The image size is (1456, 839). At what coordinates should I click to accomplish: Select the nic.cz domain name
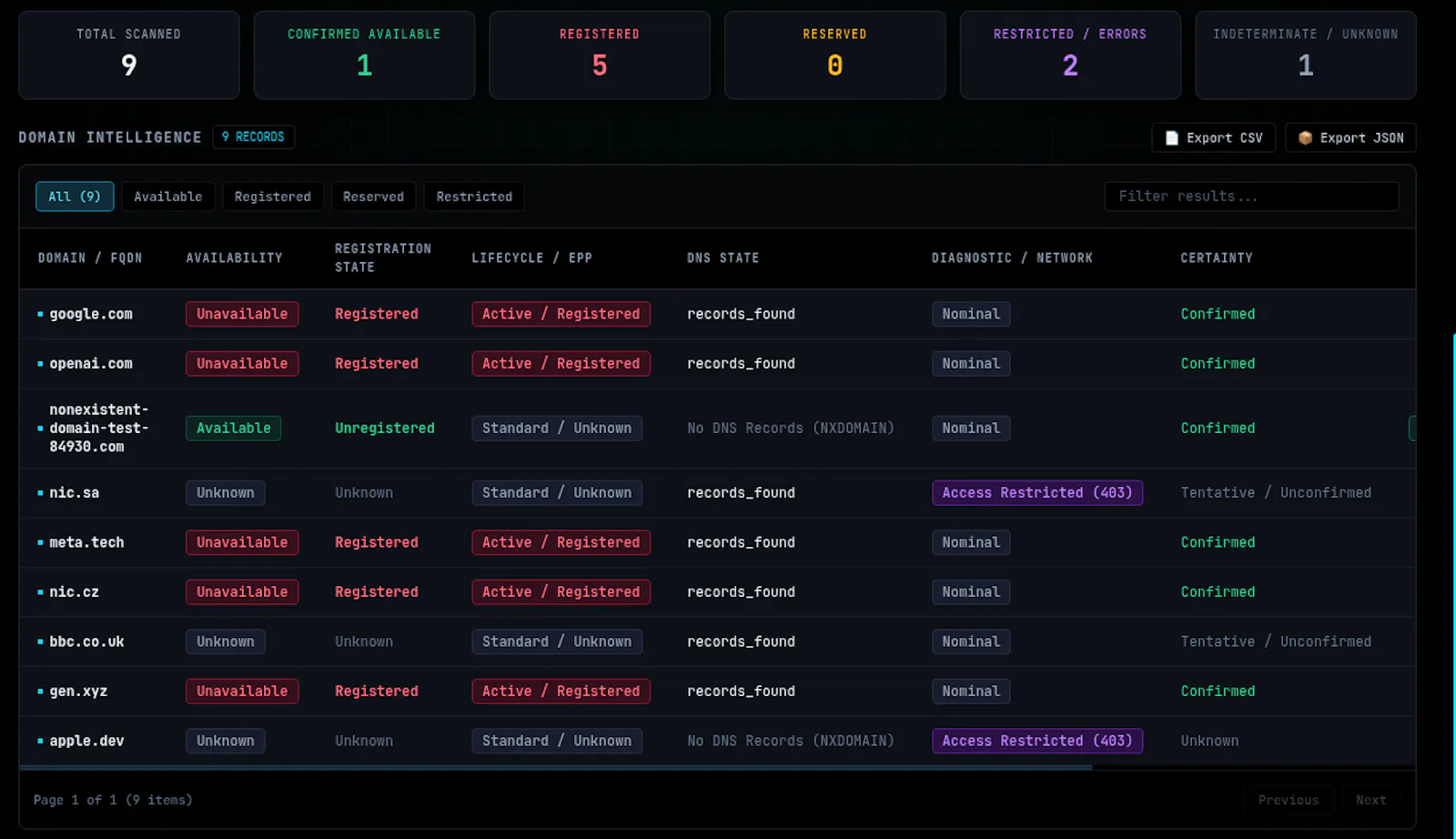(74, 591)
